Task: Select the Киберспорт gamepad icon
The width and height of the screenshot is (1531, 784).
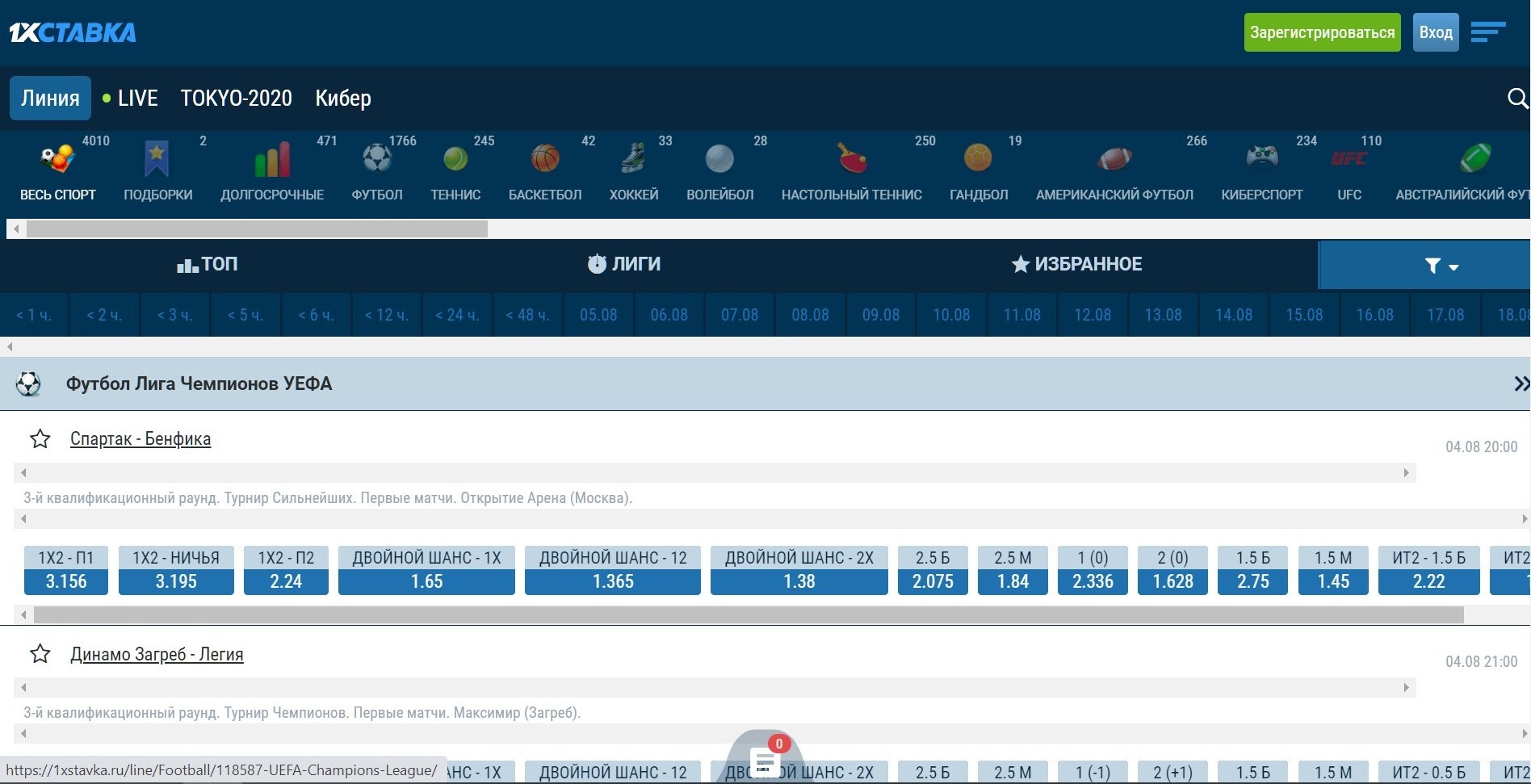Action: pyautogui.click(x=1262, y=157)
